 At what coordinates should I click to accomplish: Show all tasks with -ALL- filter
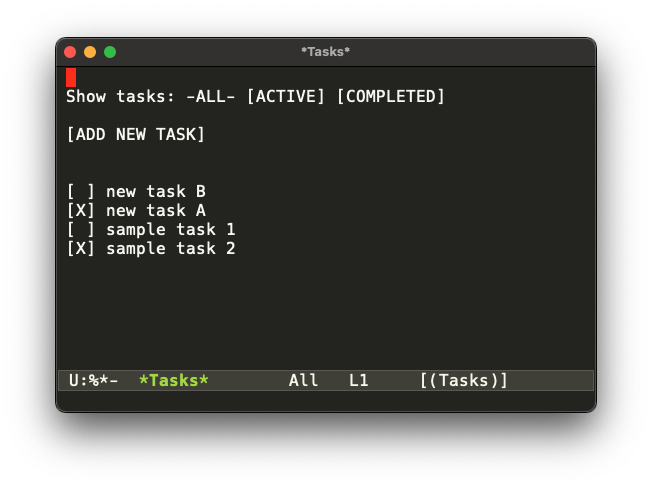tap(210, 97)
